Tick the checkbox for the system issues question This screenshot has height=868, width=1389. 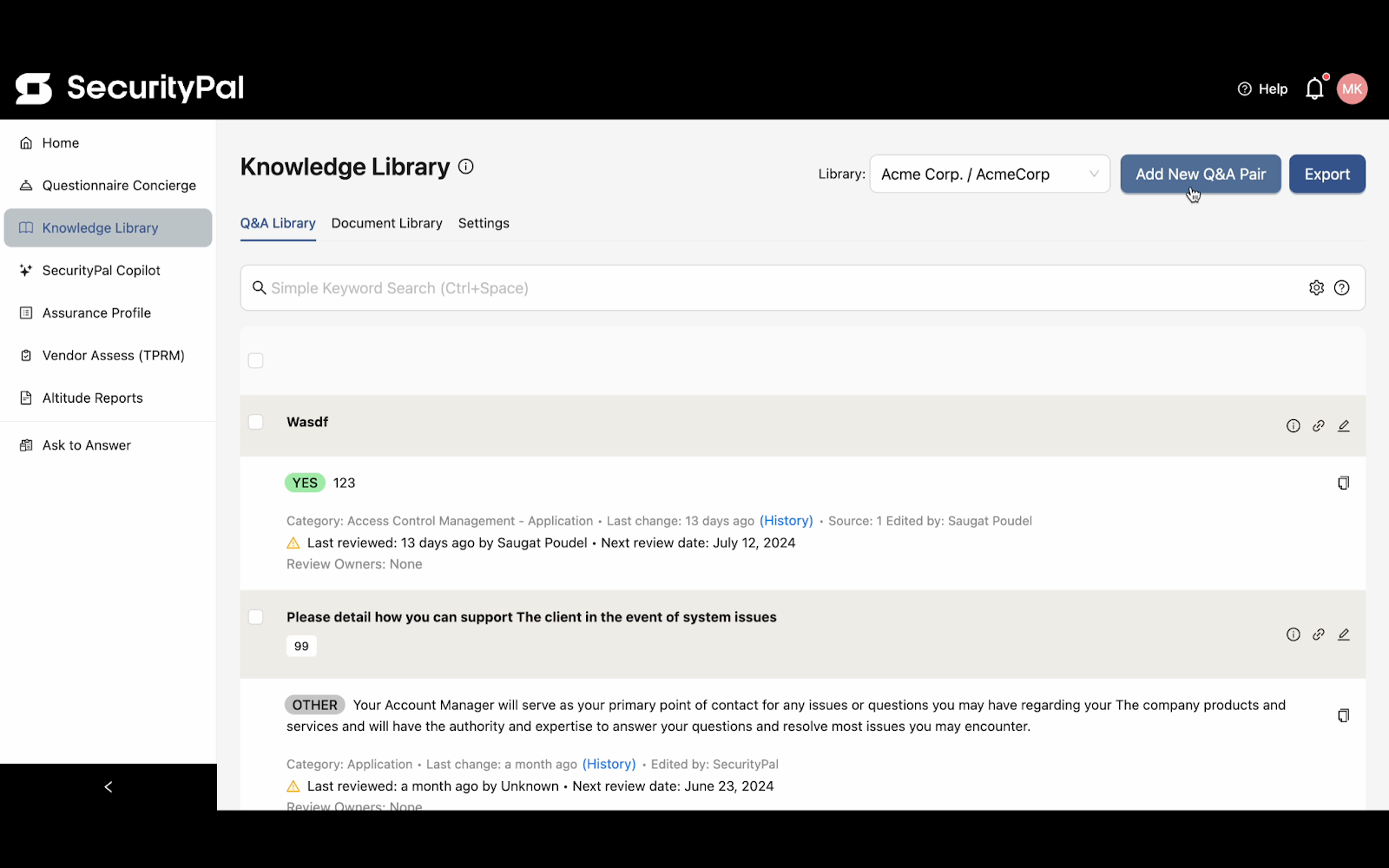[x=256, y=617]
